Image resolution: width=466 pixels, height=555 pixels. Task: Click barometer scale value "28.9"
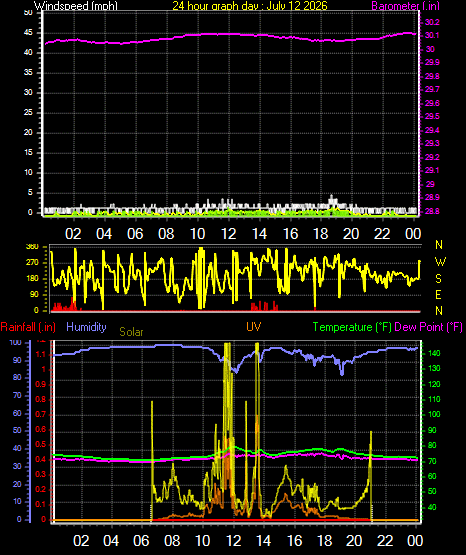tap(432, 198)
